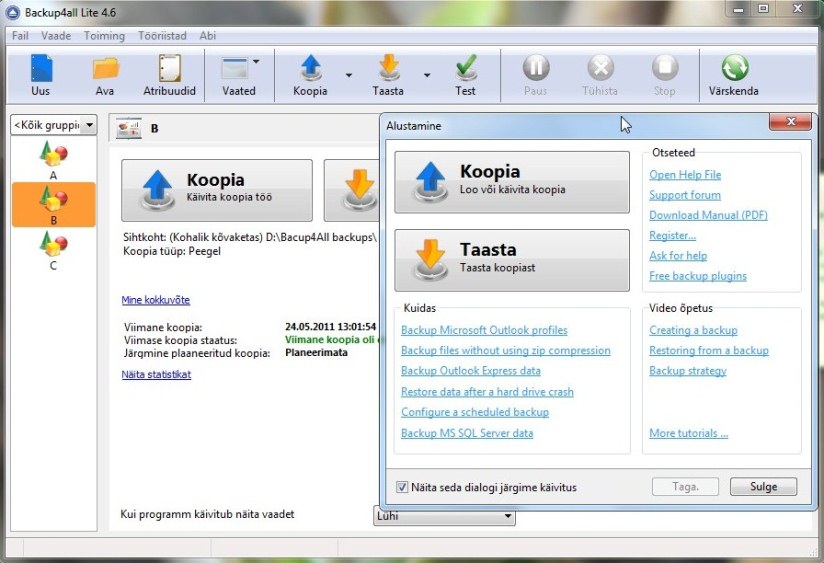Open Free backup plugins link

[698, 276]
